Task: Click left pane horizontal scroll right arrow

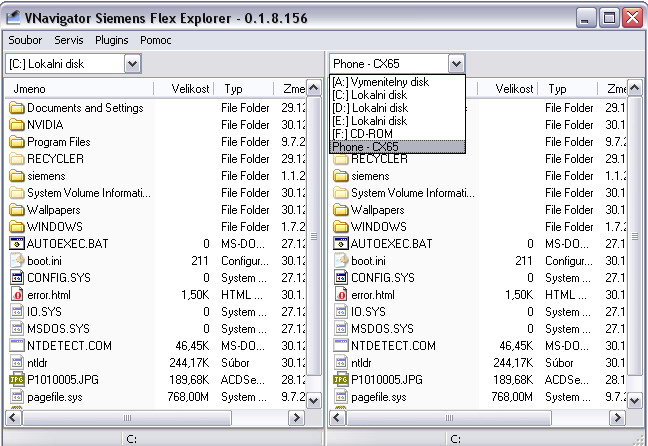Action: (x=296, y=417)
